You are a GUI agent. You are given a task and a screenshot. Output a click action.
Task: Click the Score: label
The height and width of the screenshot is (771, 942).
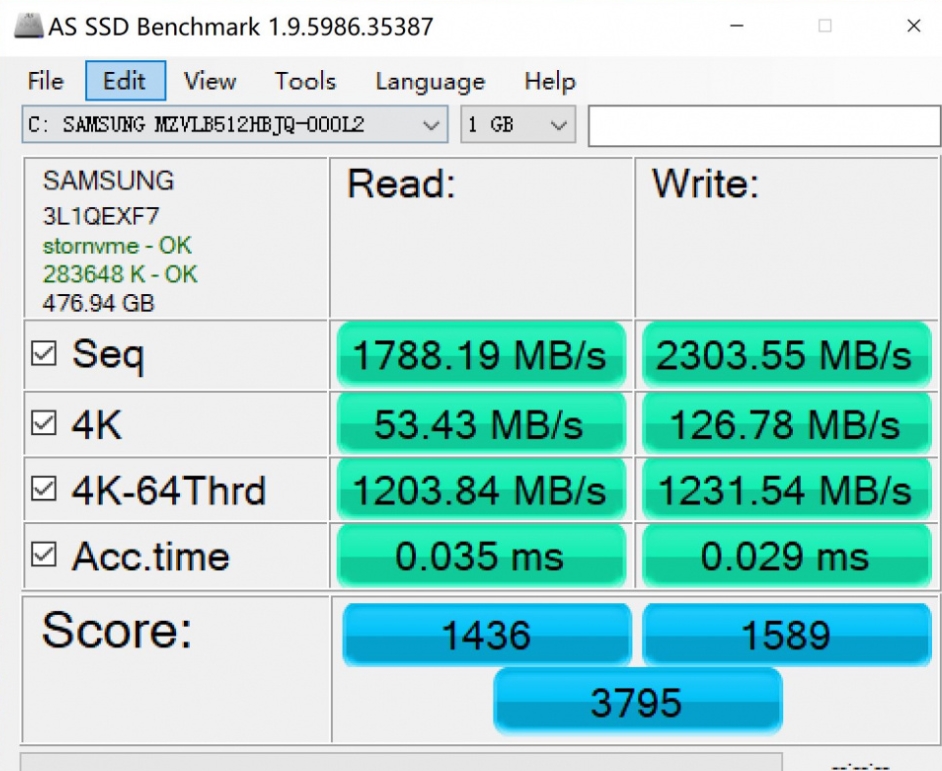pyautogui.click(x=117, y=630)
